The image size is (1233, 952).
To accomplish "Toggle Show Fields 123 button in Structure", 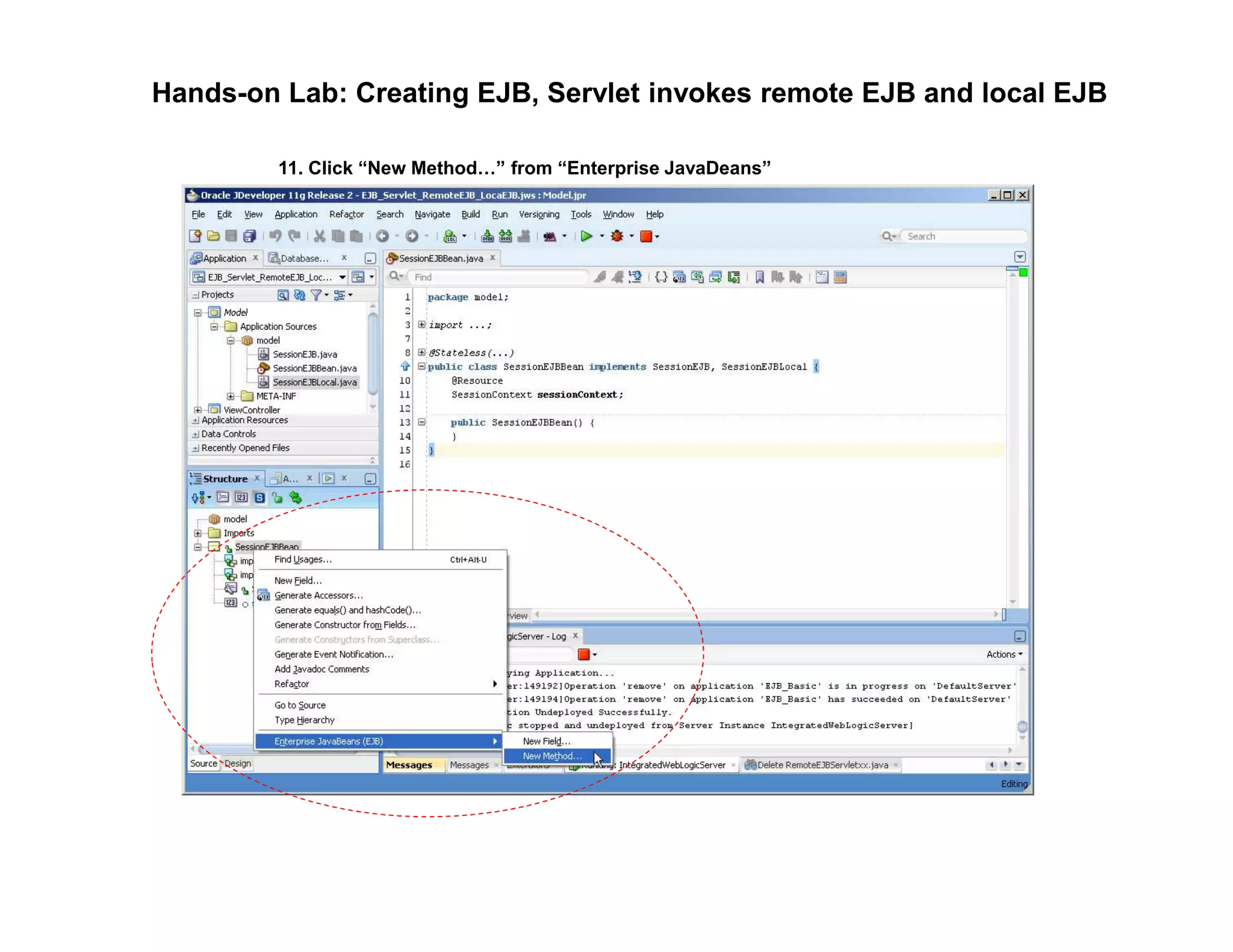I will [x=241, y=498].
